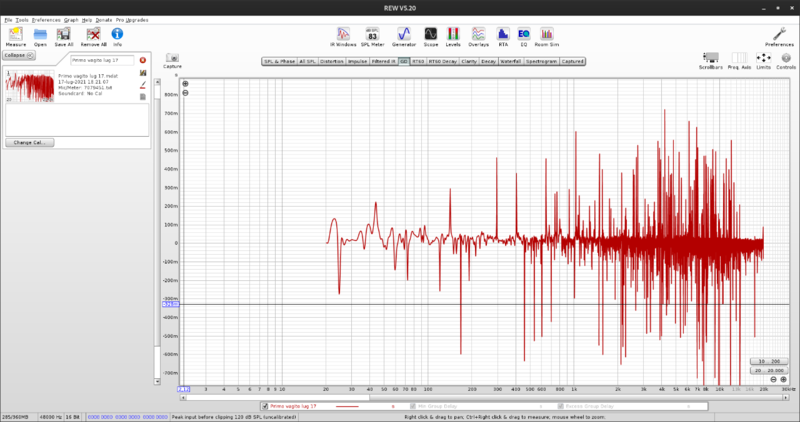Set frequency range with 20..20,000 button
Viewport: 800px width, 422px height.
(x=769, y=370)
